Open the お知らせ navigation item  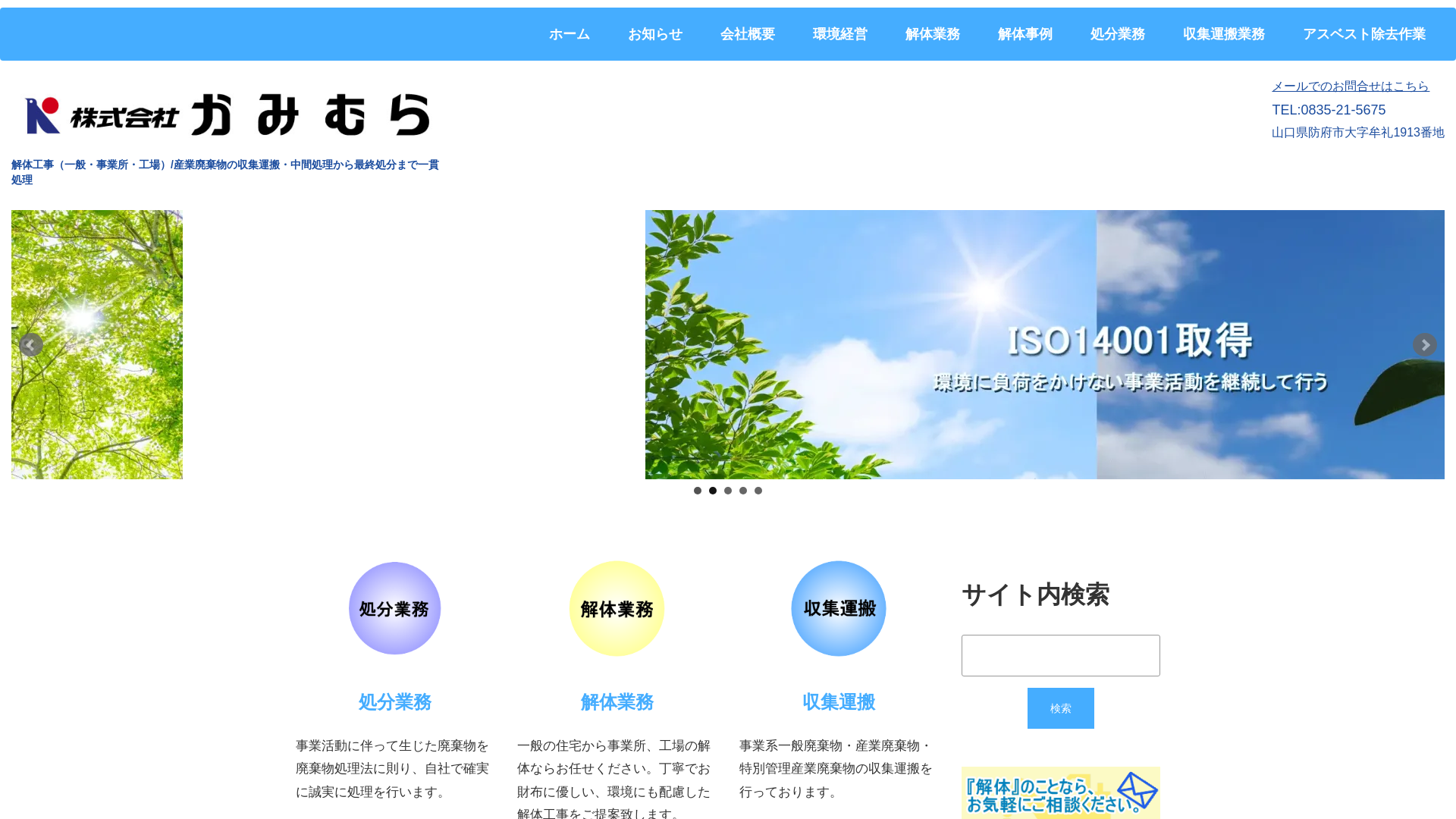point(655,33)
